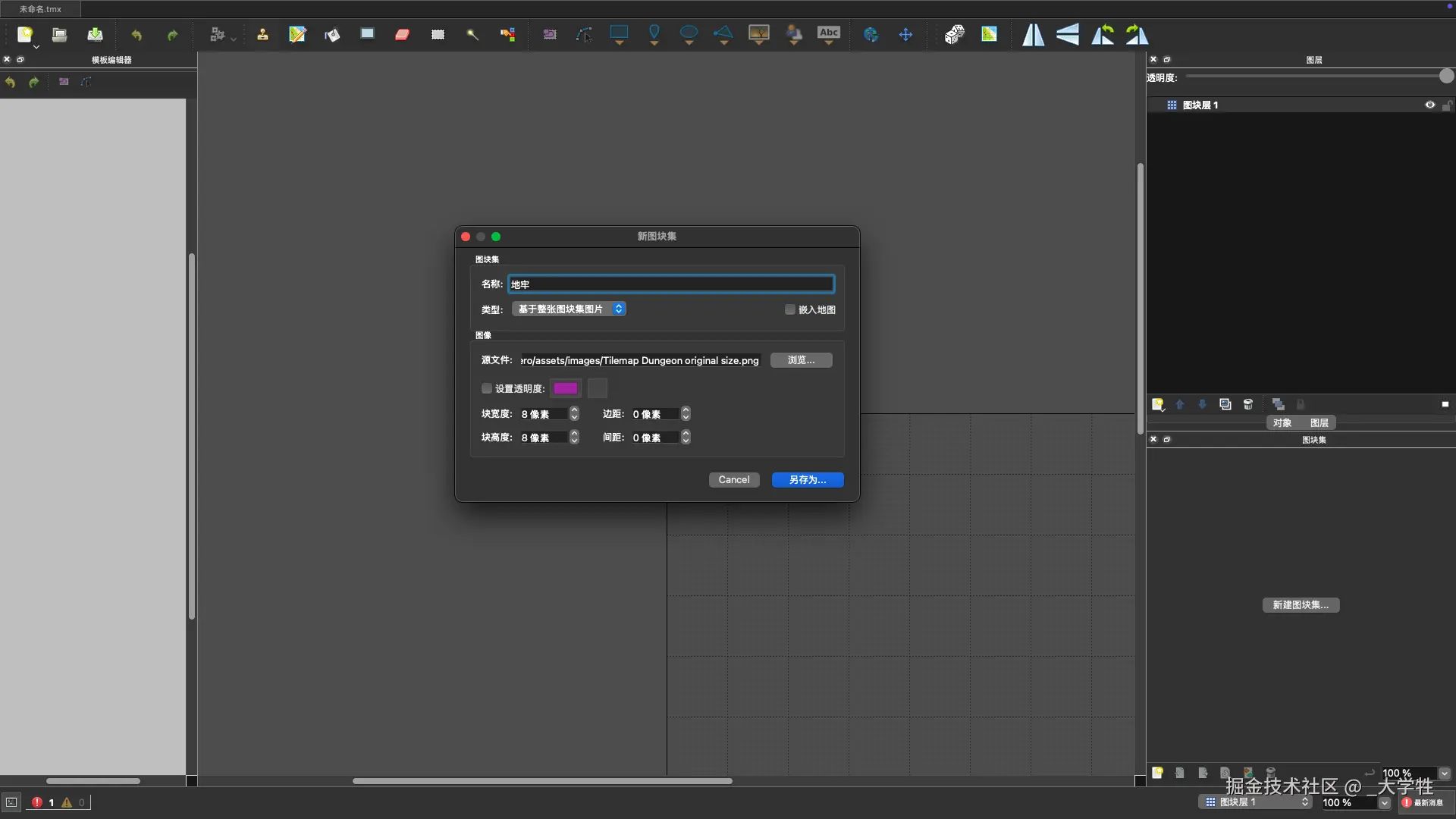
Task: Click the 浏览... browse button
Action: pyautogui.click(x=801, y=360)
